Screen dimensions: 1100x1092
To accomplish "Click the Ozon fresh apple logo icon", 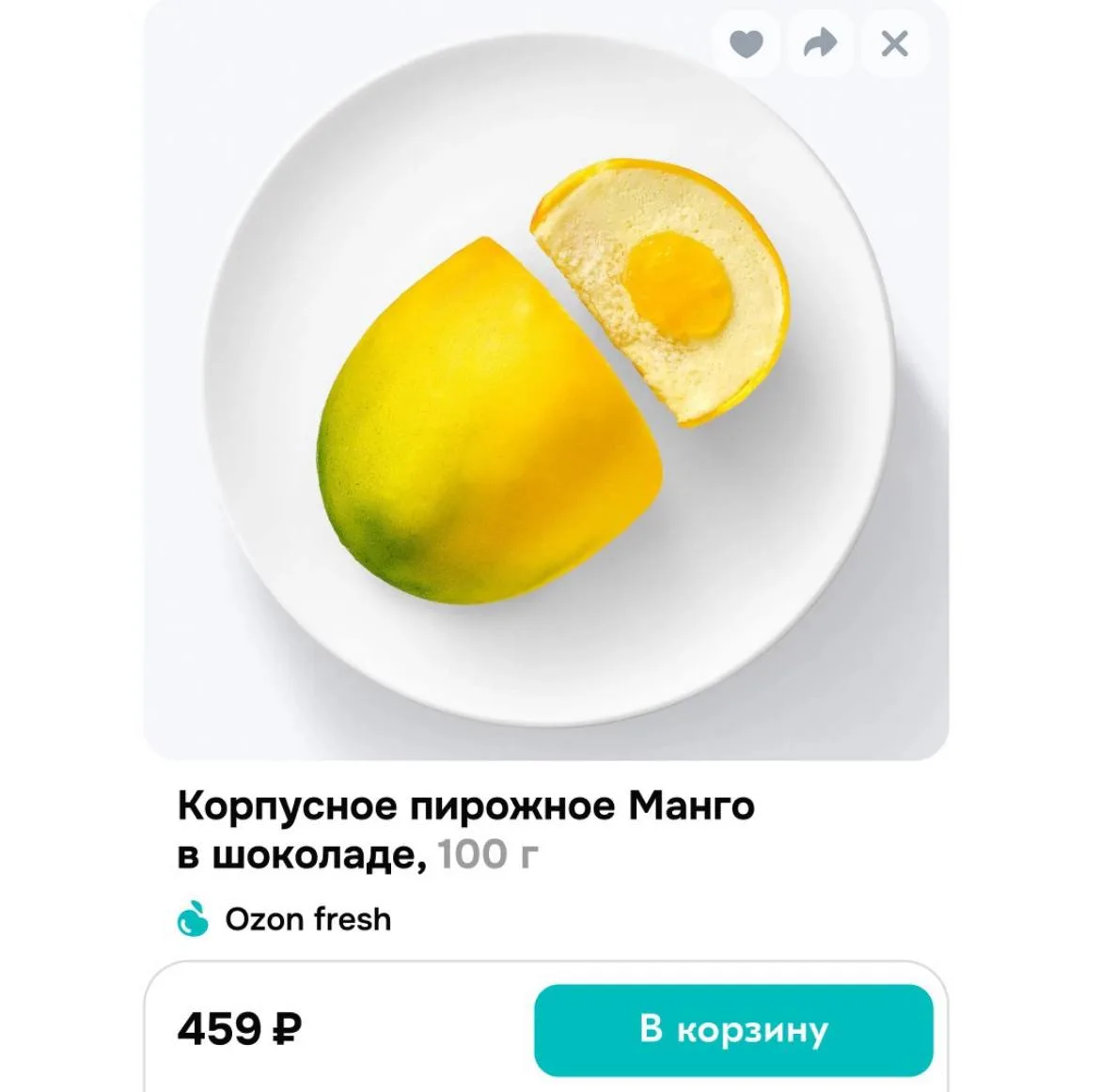I will tap(193, 919).
